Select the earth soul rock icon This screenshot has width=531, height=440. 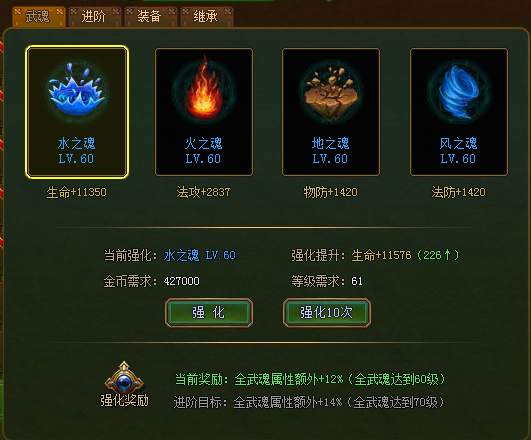coord(331,92)
